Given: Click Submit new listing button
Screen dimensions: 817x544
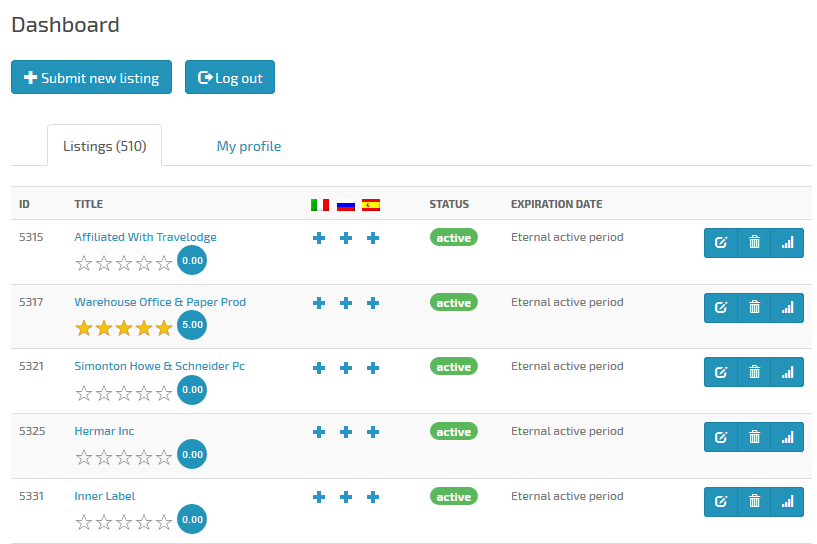Looking at the screenshot, I should point(91,77).
